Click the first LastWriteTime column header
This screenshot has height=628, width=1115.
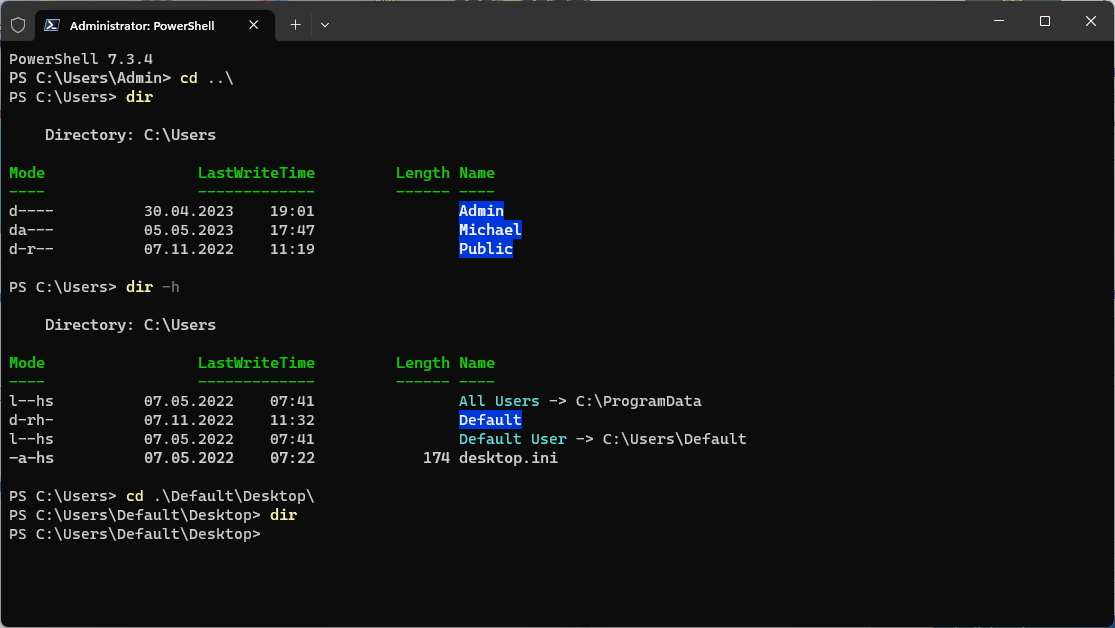tap(256, 173)
